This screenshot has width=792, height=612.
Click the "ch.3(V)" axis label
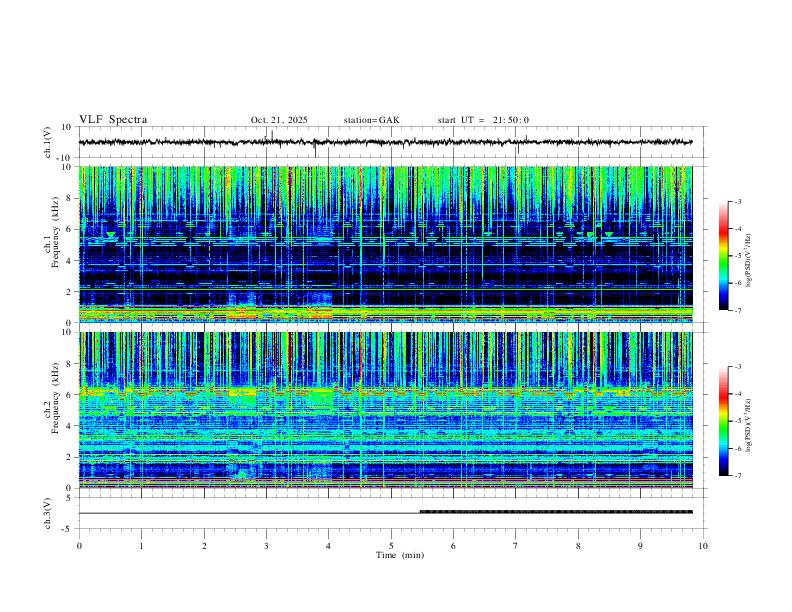point(48,513)
